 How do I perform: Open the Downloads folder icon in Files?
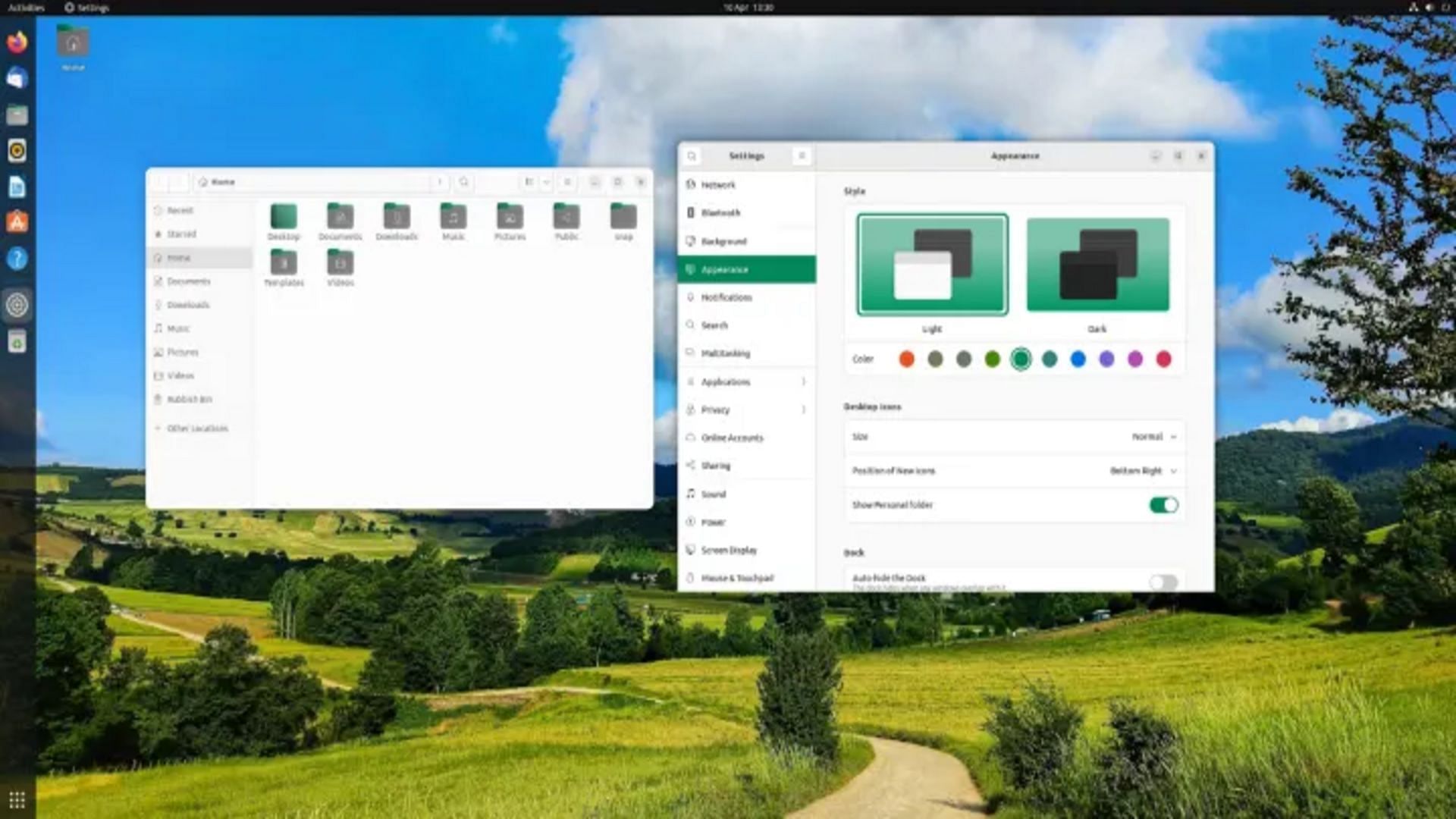click(397, 222)
